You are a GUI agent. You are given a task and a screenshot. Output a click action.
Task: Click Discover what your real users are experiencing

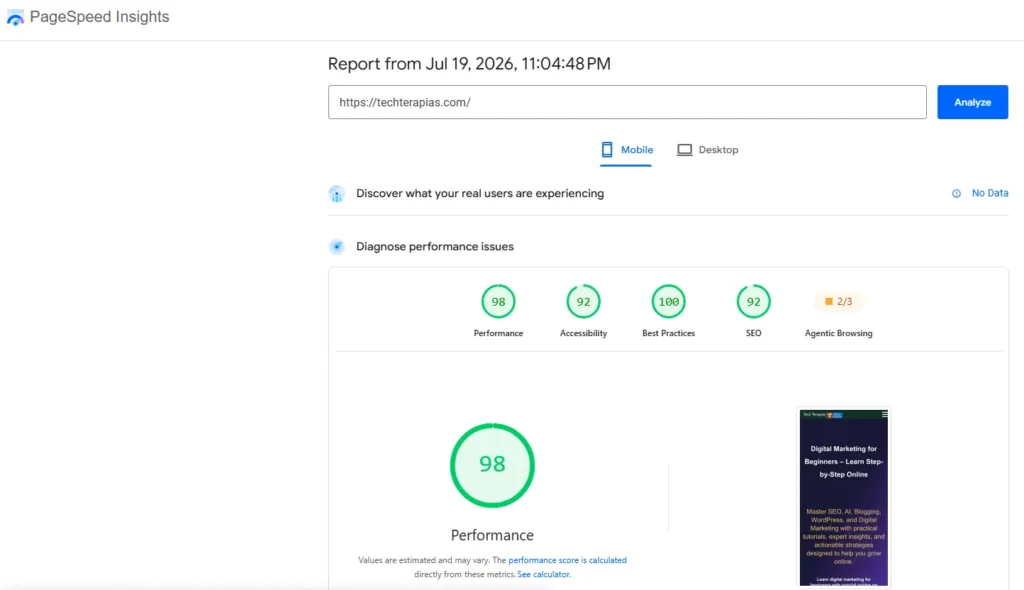[480, 193]
